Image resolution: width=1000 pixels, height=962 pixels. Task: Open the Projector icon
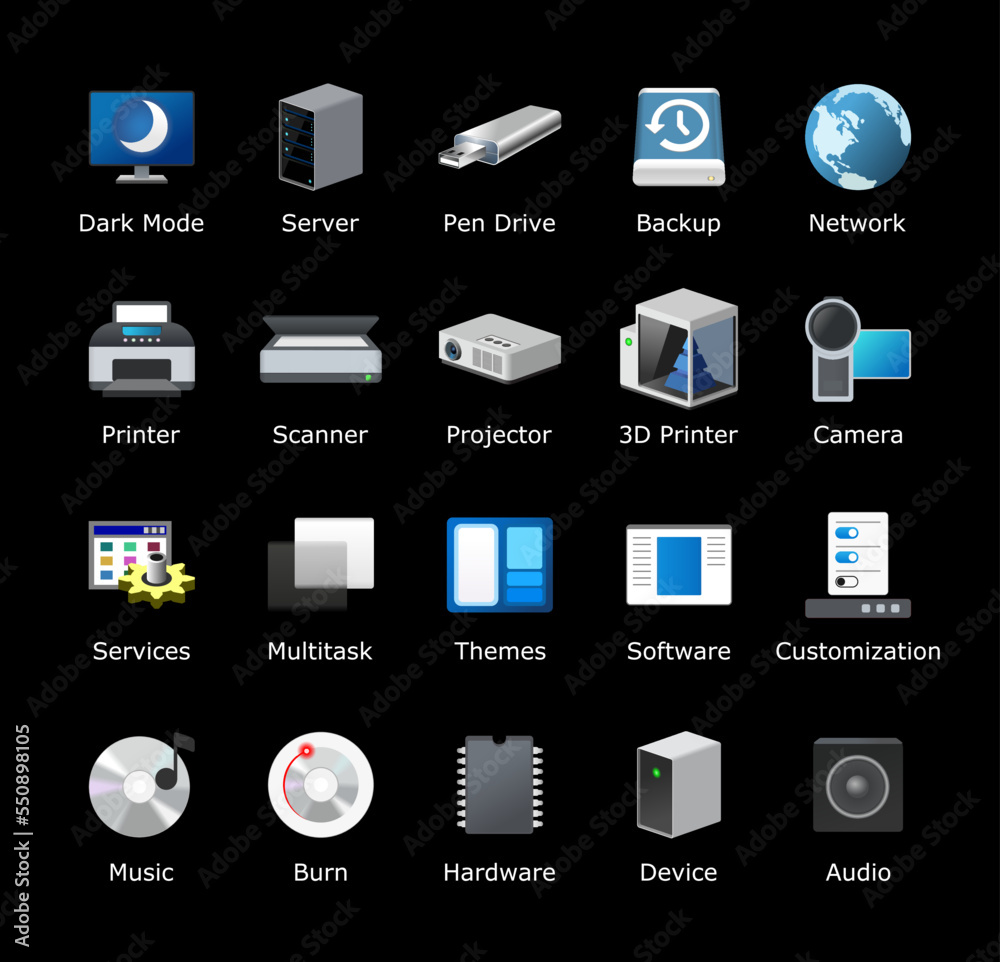click(499, 348)
